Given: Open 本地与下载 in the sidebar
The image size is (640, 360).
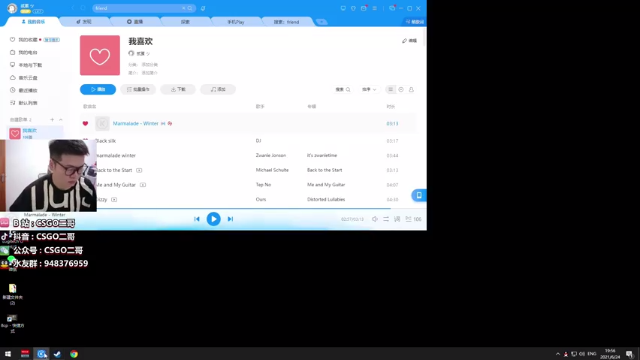Looking at the screenshot, I should pos(30,65).
